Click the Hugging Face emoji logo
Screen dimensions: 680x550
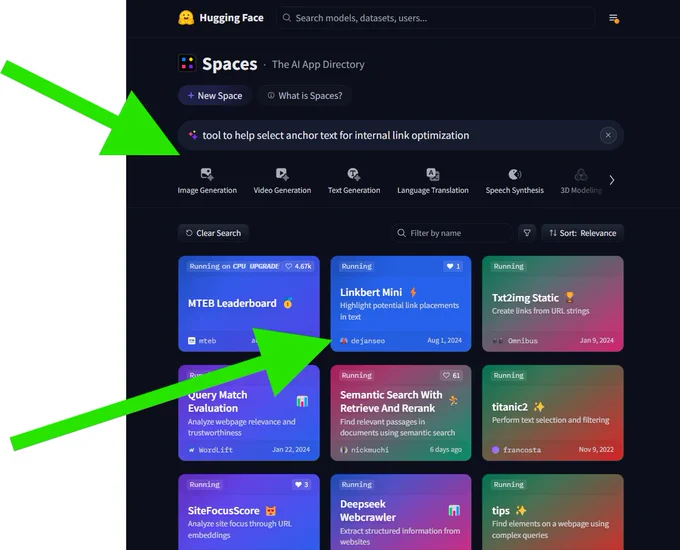coord(186,18)
